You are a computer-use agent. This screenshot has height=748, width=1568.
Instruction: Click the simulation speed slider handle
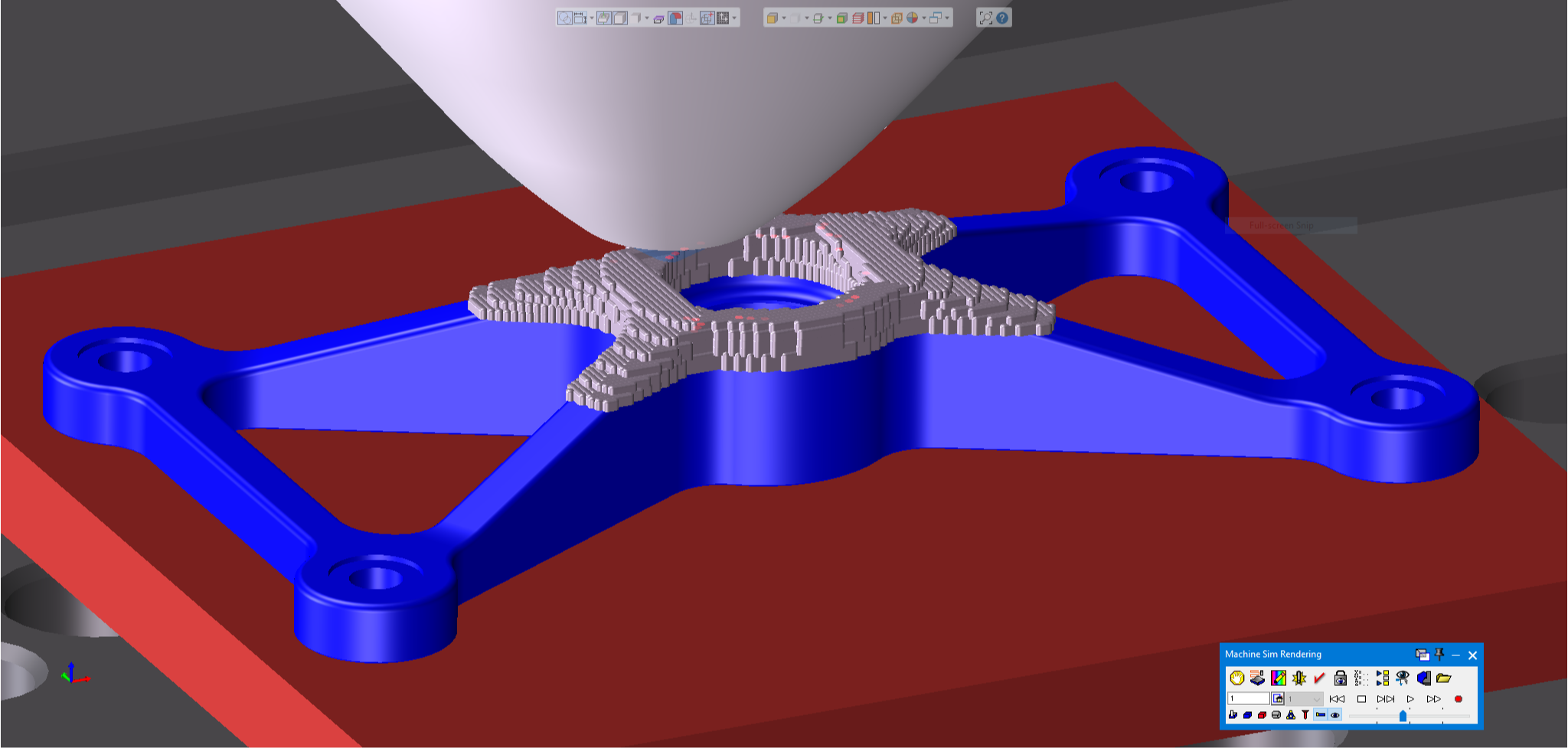click(x=1403, y=716)
